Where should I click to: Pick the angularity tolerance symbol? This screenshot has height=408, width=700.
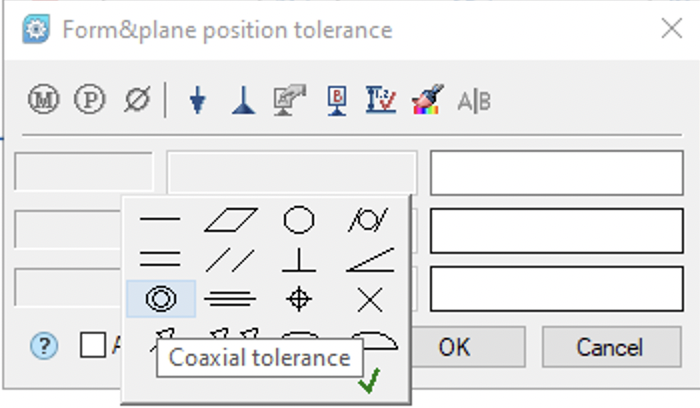click(369, 259)
